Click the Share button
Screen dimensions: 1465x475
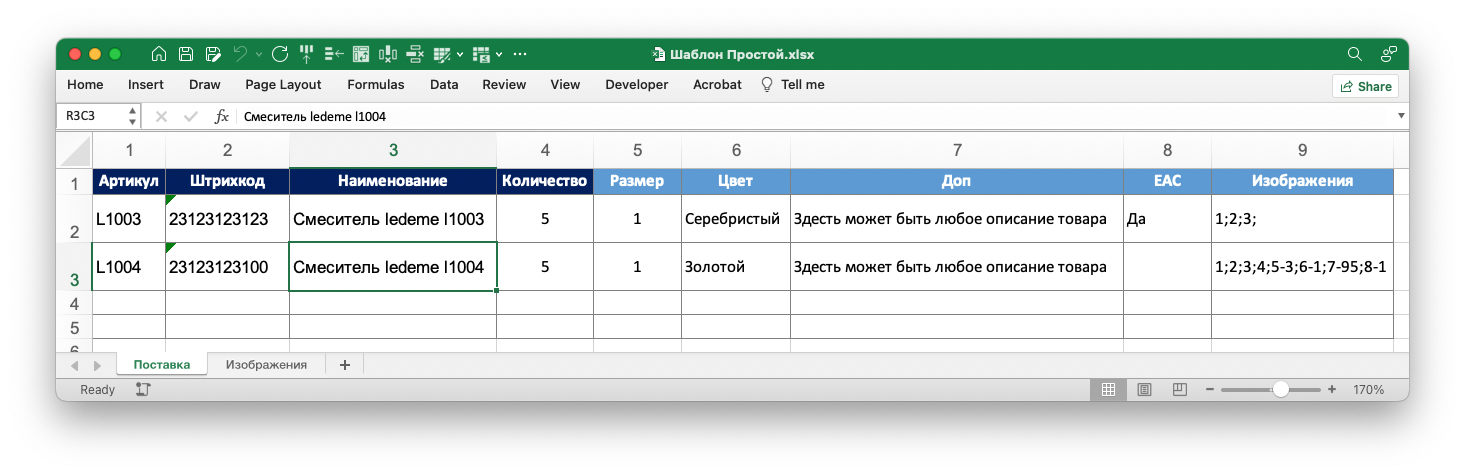click(1365, 86)
